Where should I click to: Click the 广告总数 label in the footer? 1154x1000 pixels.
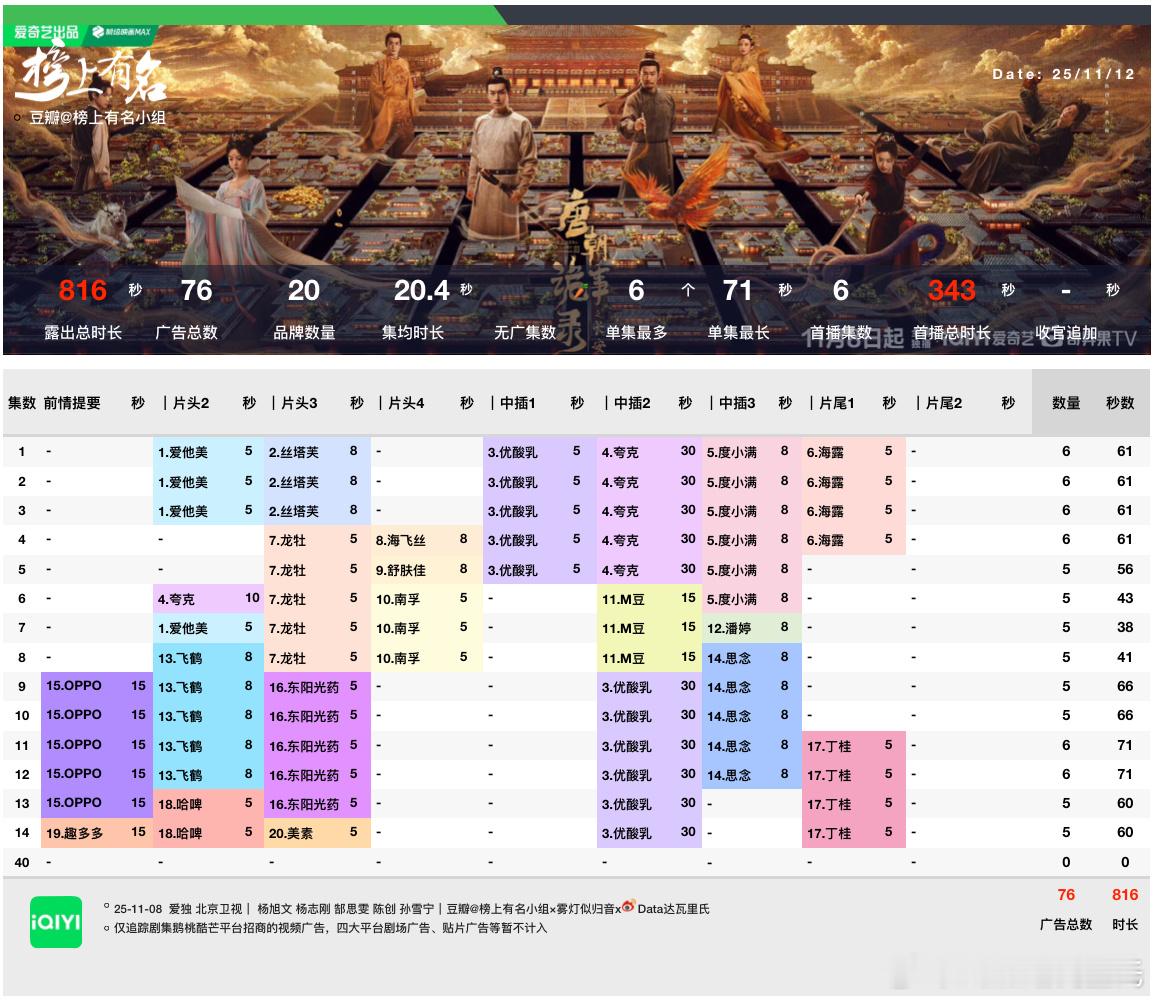point(1066,924)
